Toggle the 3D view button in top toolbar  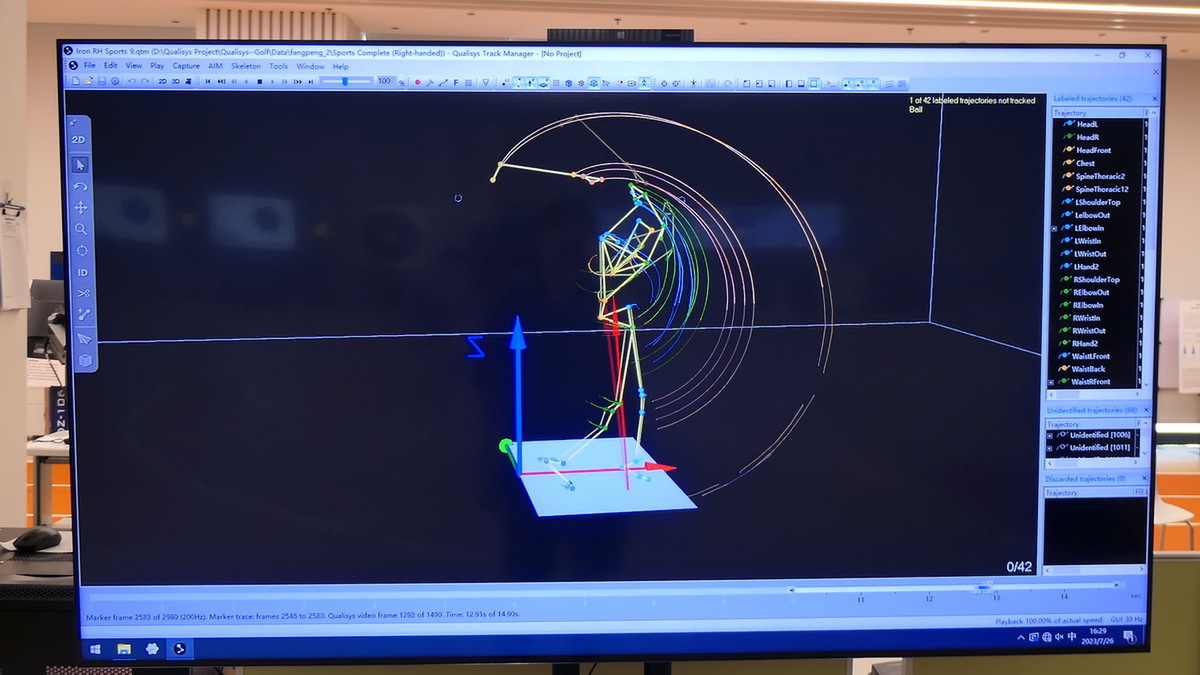175,81
